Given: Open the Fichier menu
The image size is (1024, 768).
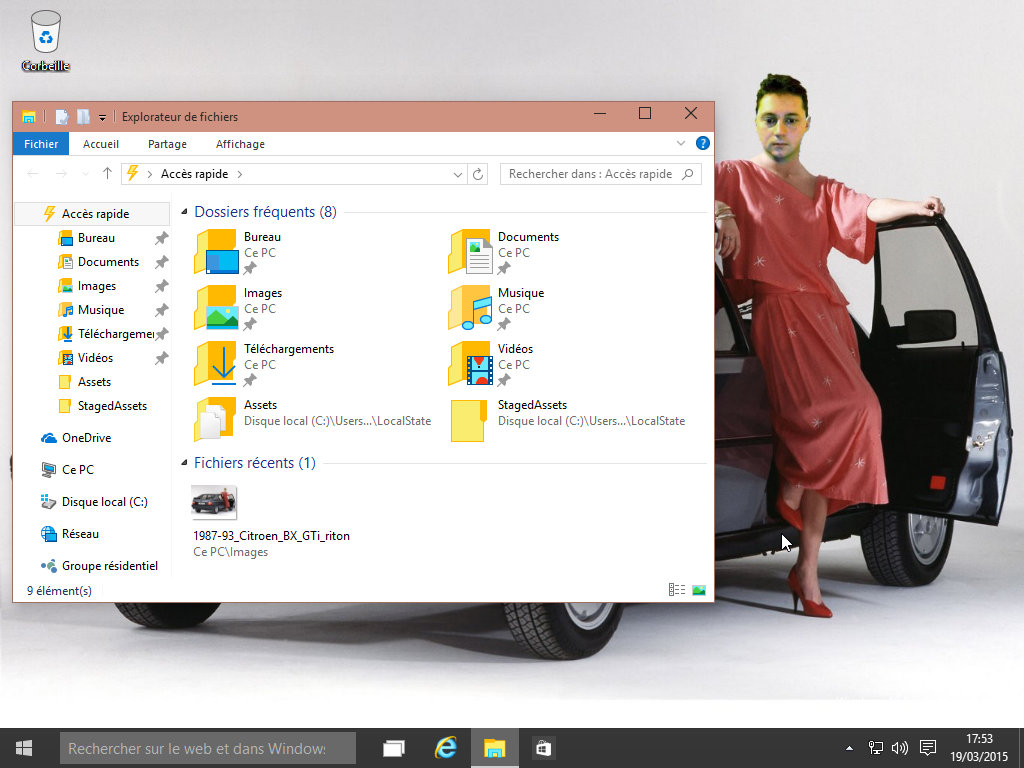Looking at the screenshot, I should click(41, 144).
